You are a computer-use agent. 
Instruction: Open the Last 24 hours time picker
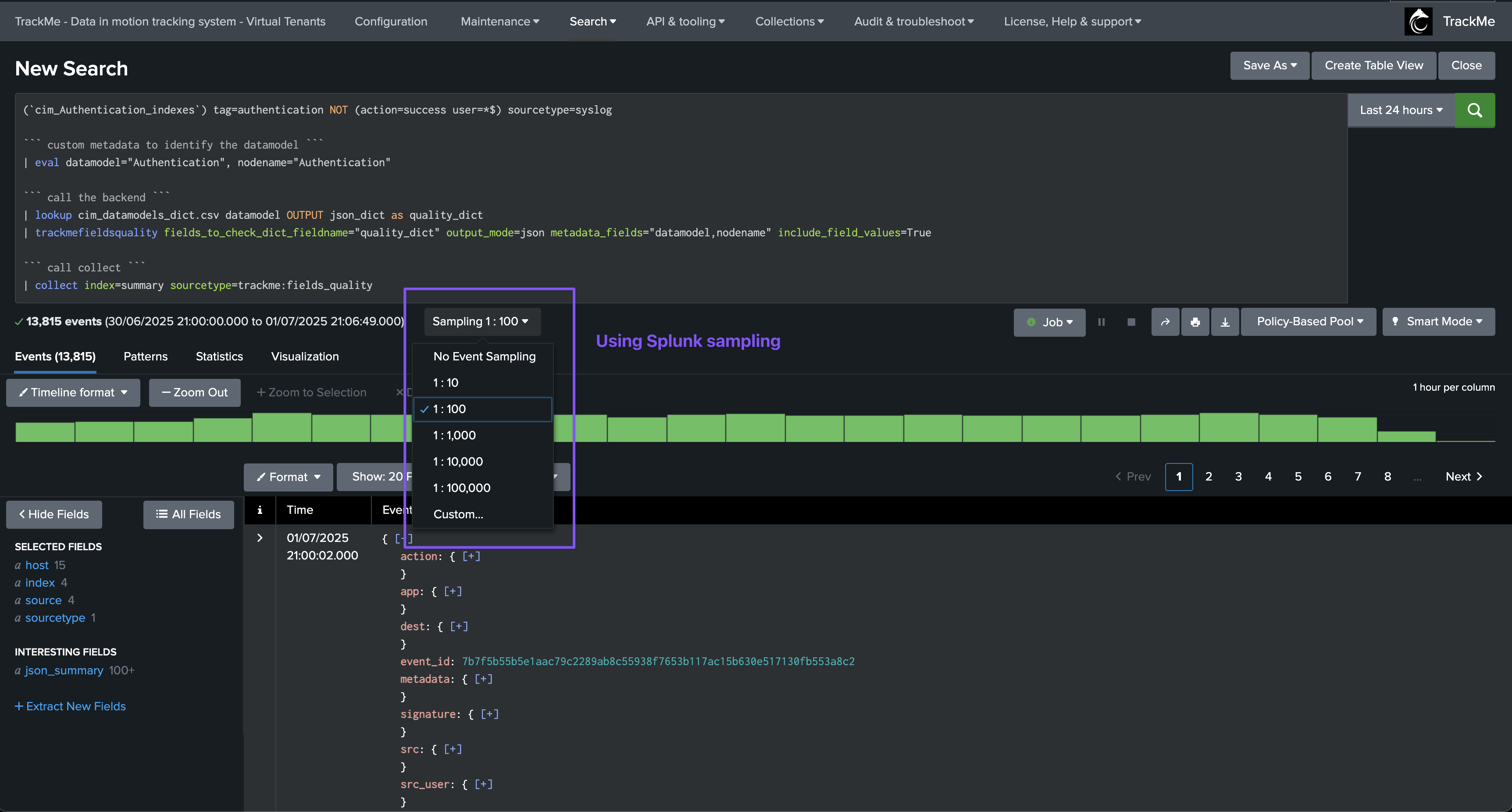[1401, 110]
